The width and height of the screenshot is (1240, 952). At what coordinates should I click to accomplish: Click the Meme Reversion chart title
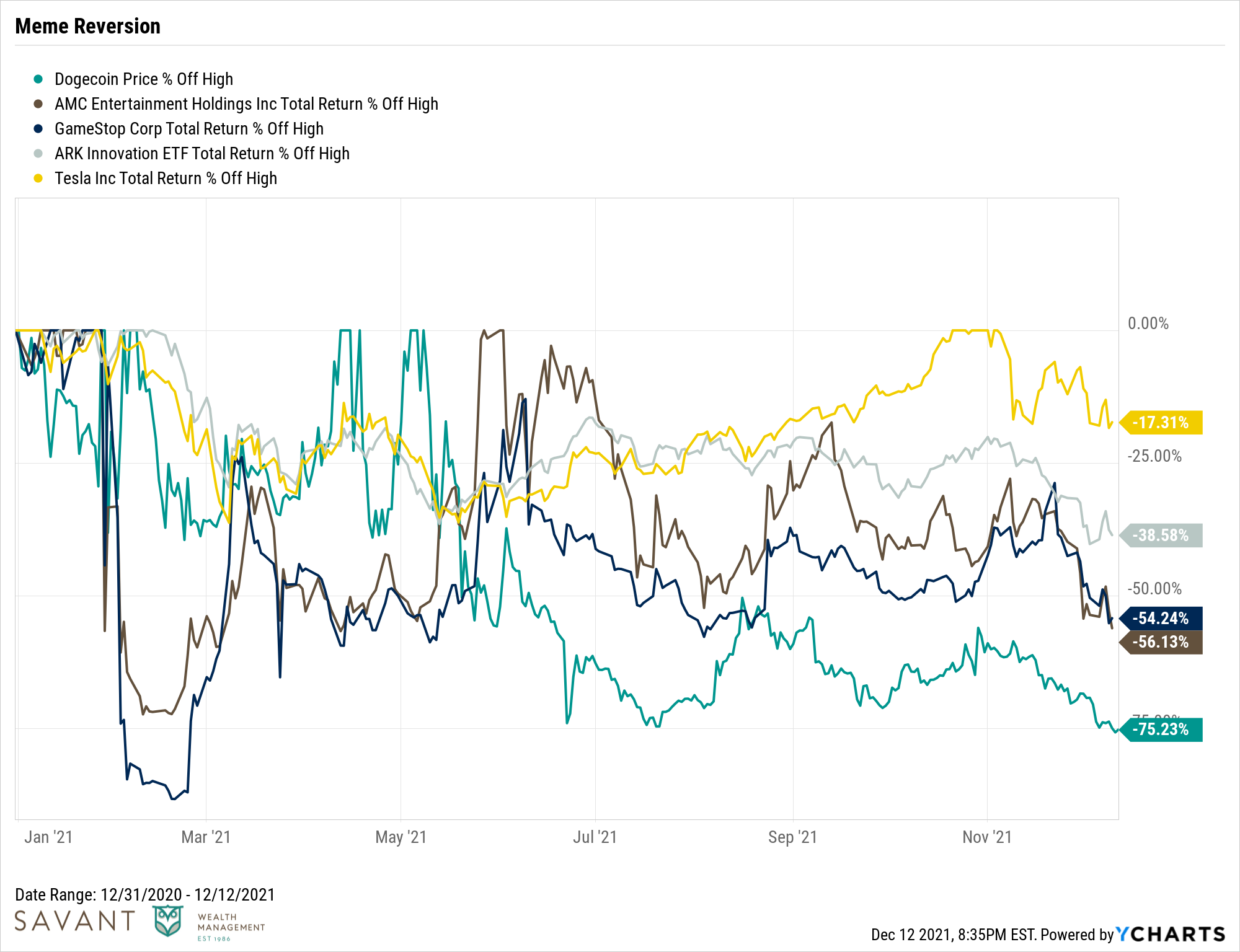coord(87,26)
